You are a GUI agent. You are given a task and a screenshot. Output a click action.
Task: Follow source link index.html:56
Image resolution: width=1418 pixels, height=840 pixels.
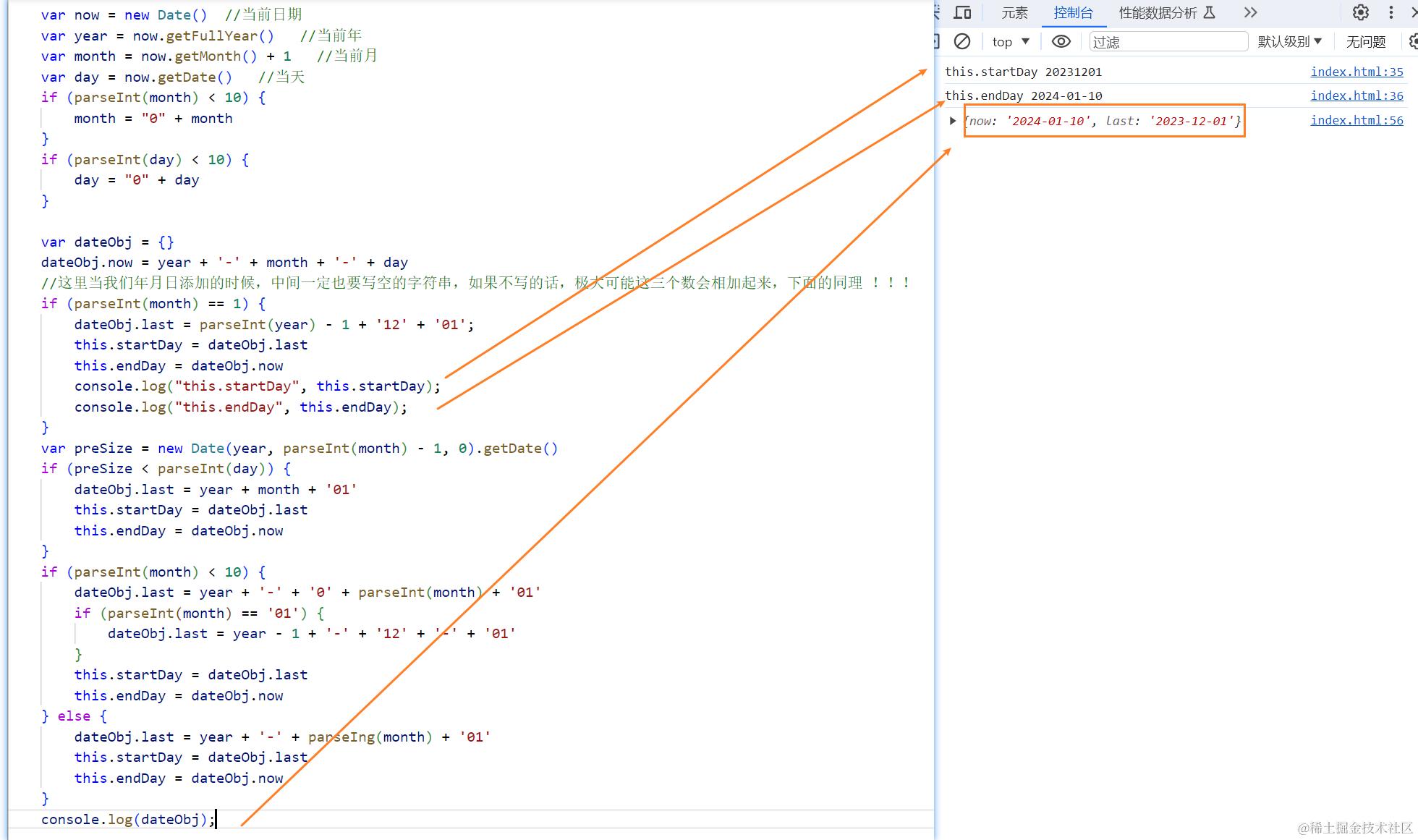pyautogui.click(x=1357, y=120)
